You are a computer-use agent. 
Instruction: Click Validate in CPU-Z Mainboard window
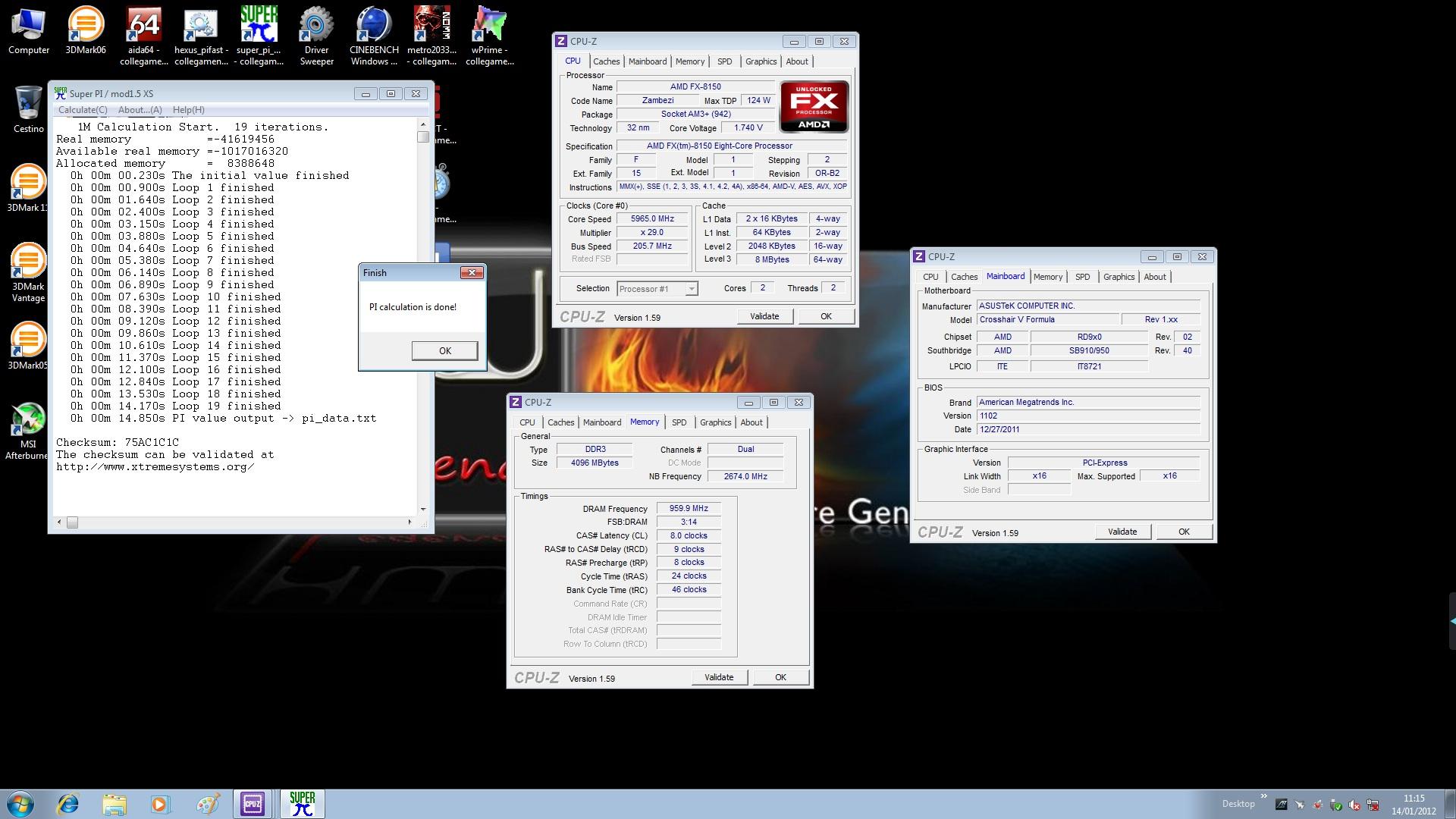tap(1122, 532)
